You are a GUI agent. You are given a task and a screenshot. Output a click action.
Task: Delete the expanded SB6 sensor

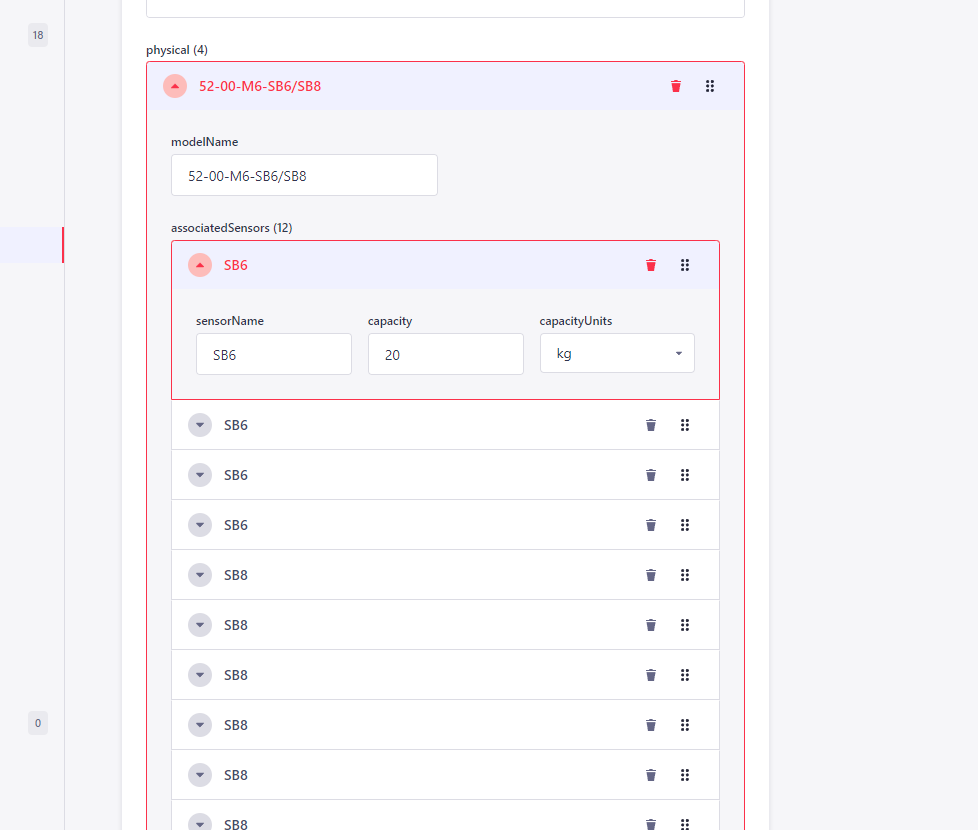point(651,265)
